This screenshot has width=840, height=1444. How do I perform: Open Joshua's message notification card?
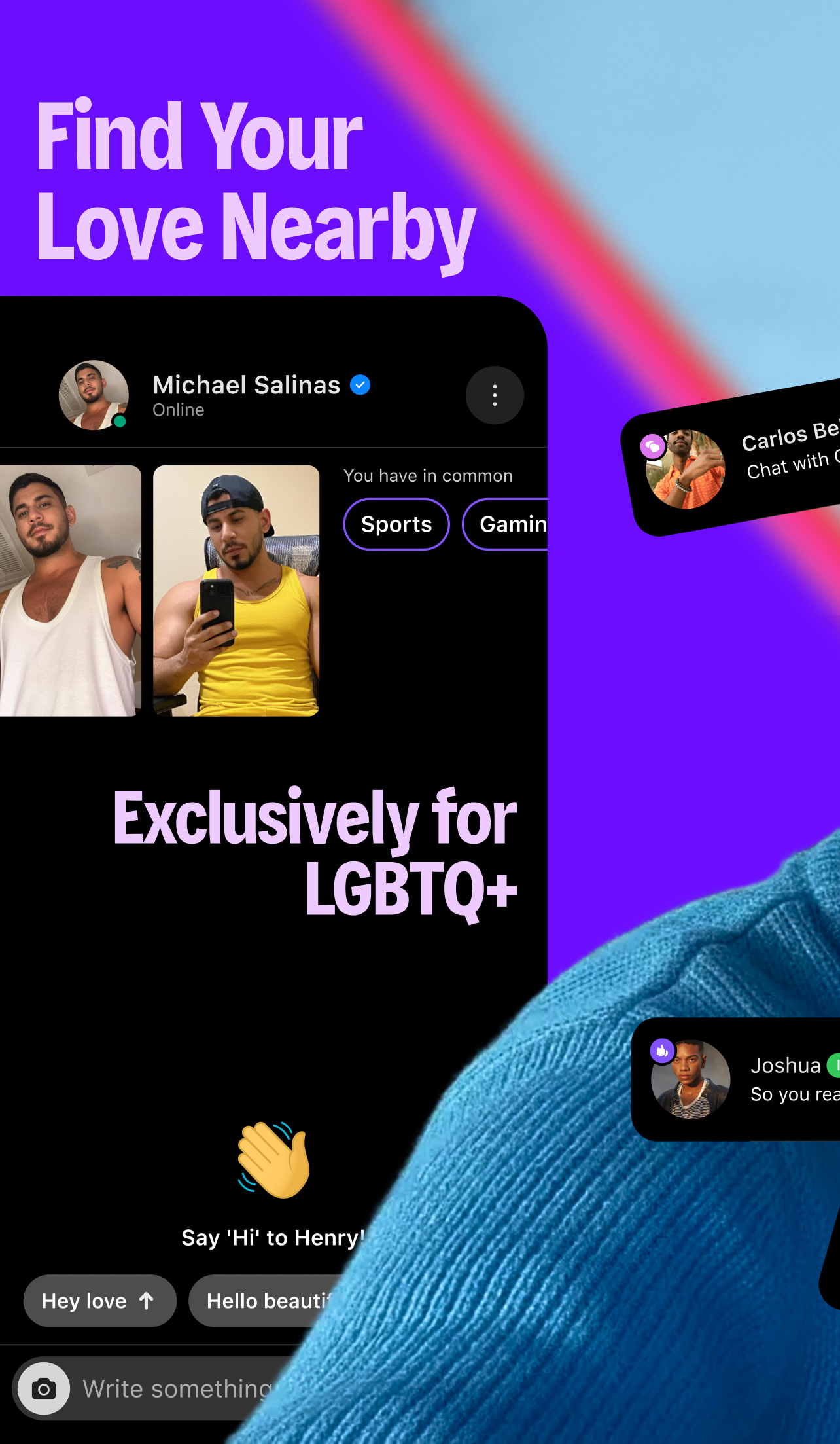[x=736, y=1079]
